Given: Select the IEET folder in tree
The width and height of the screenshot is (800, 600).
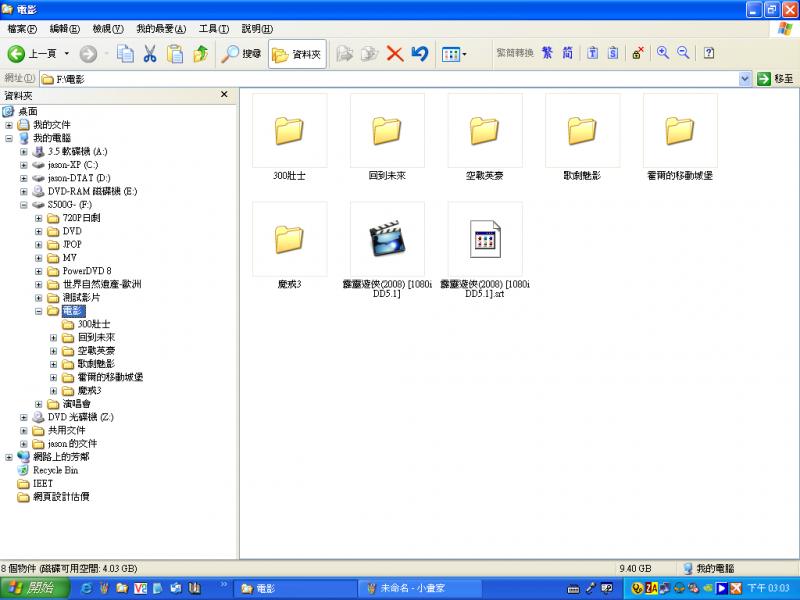Looking at the screenshot, I should 43,483.
